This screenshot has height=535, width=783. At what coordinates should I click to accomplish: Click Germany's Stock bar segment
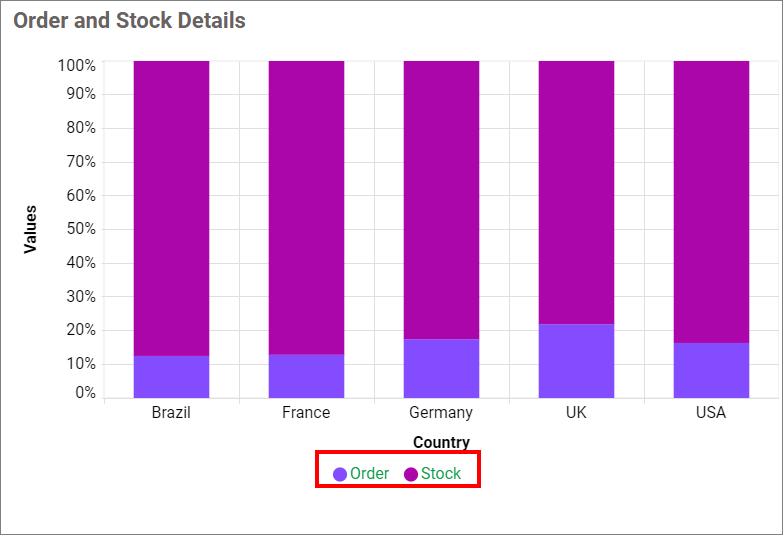[x=441, y=200]
